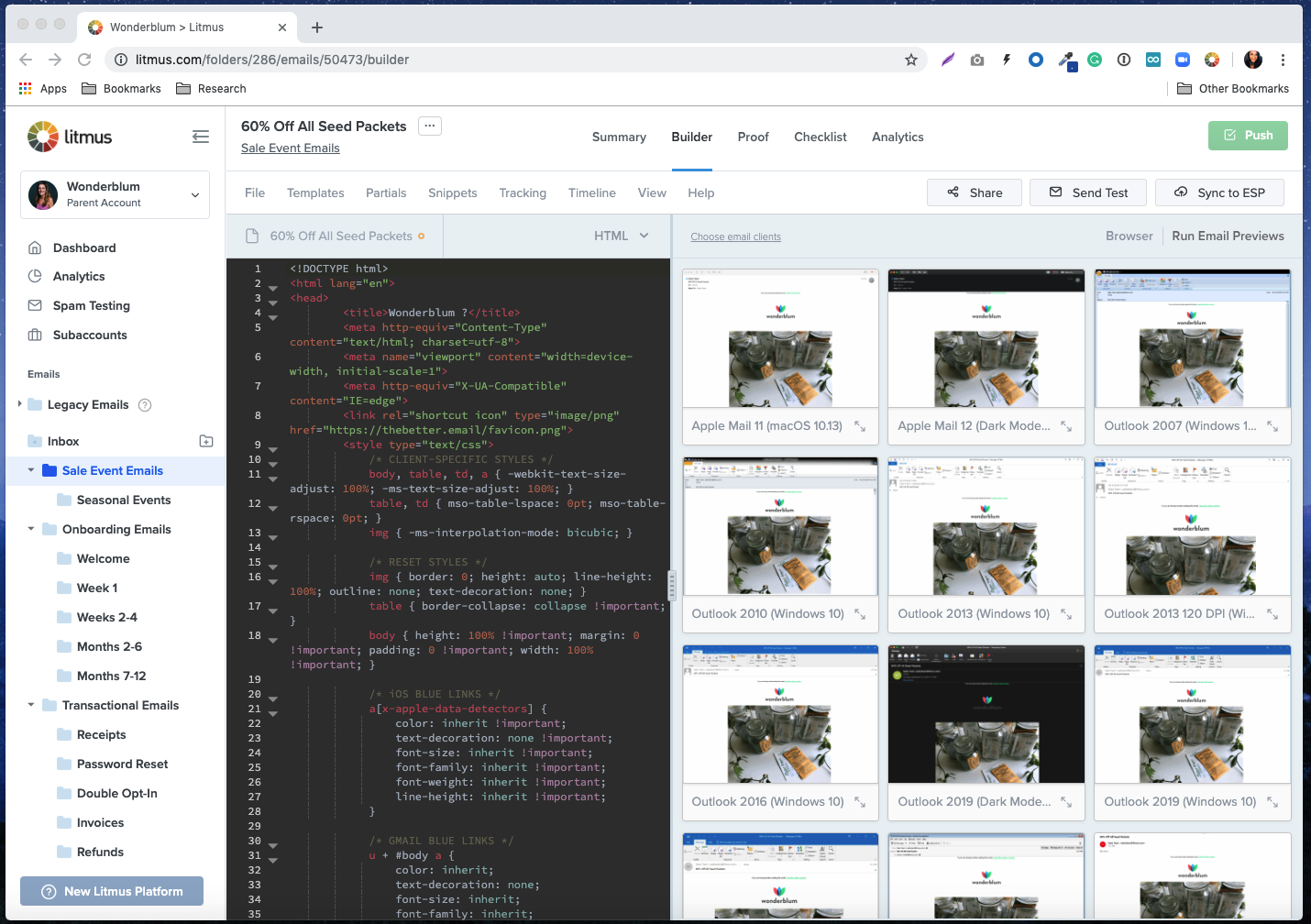Open more options via the ellipsis next to email title
This screenshot has width=1311, height=924.
click(429, 126)
